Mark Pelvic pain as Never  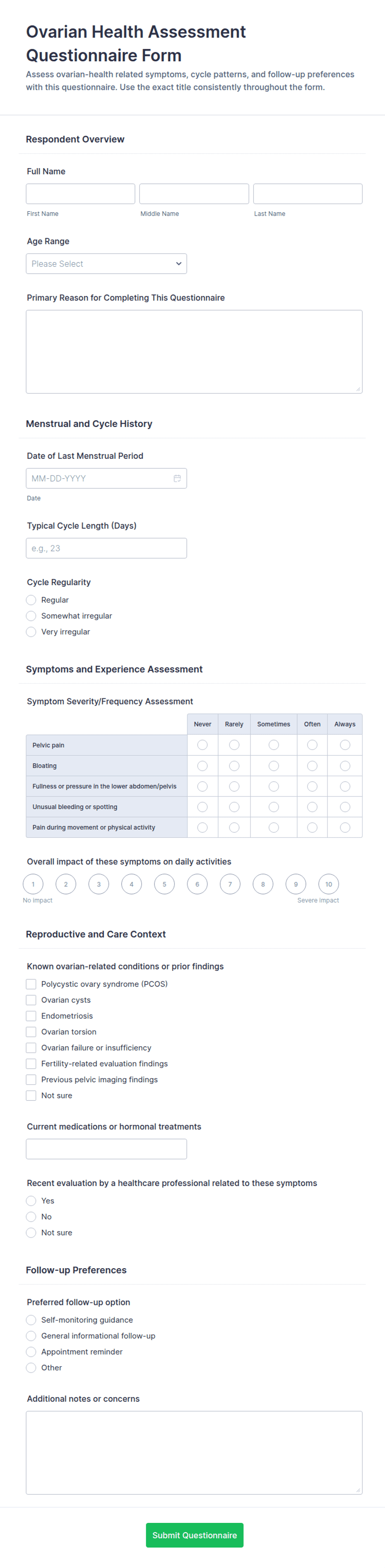tap(202, 745)
